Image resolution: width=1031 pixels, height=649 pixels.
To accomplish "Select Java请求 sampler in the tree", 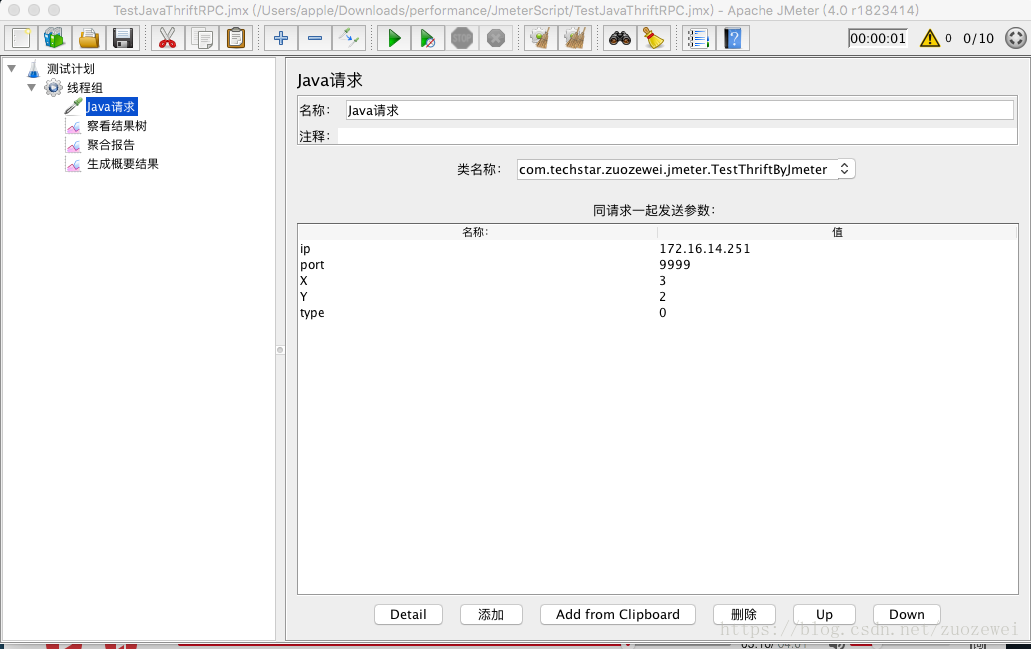I will (110, 107).
